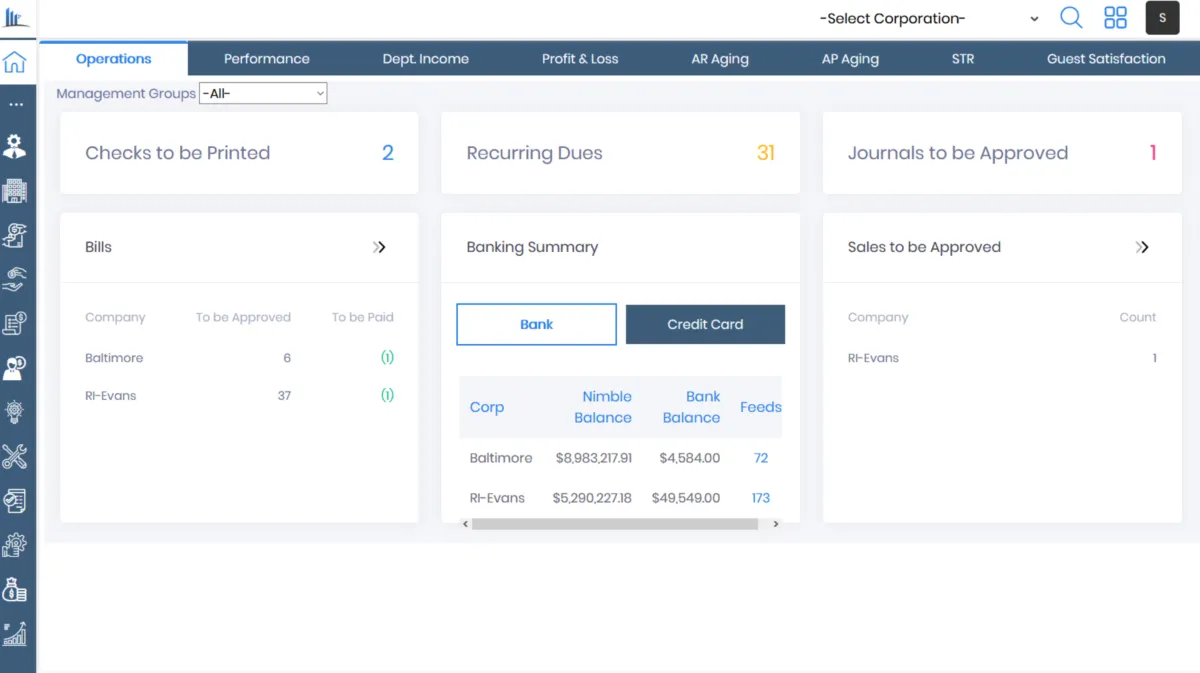Click the three dots sidebar icon

click(x=15, y=104)
